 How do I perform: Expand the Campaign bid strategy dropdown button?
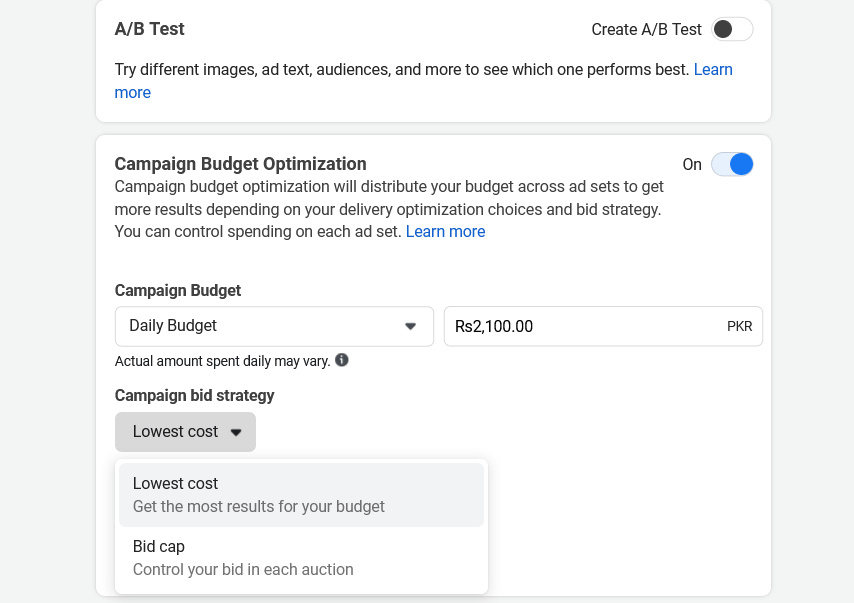click(x=185, y=432)
